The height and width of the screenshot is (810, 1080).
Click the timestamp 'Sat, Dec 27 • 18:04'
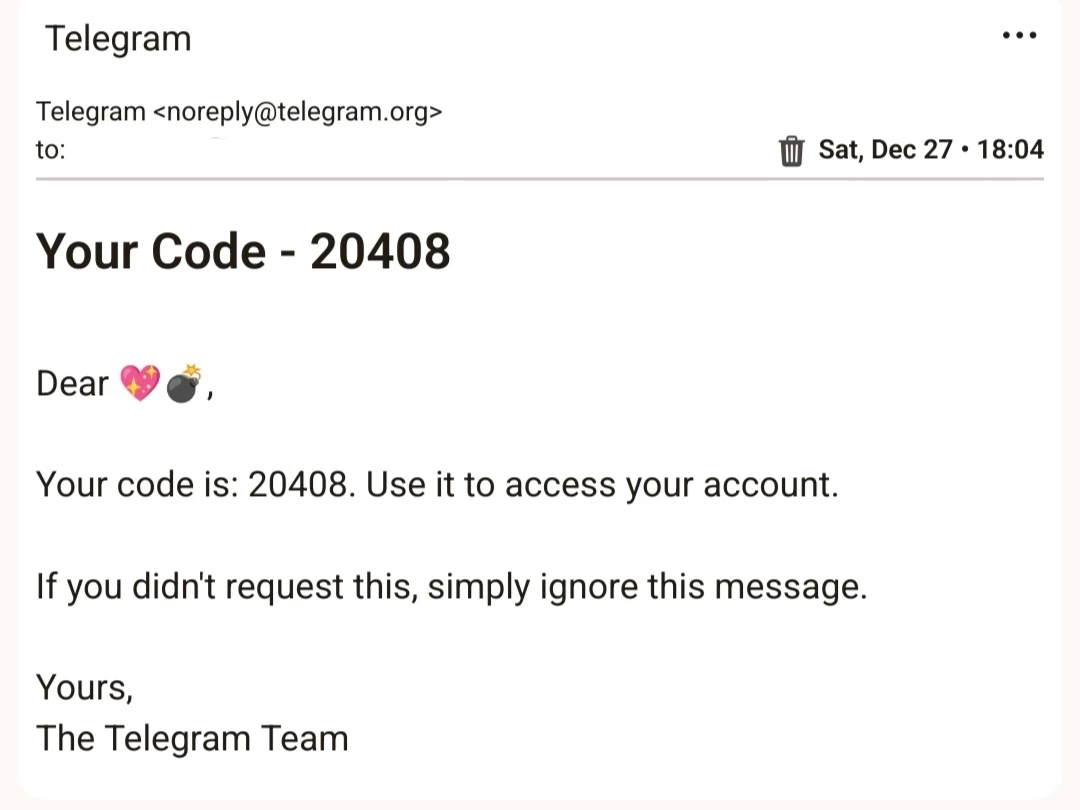(x=930, y=149)
